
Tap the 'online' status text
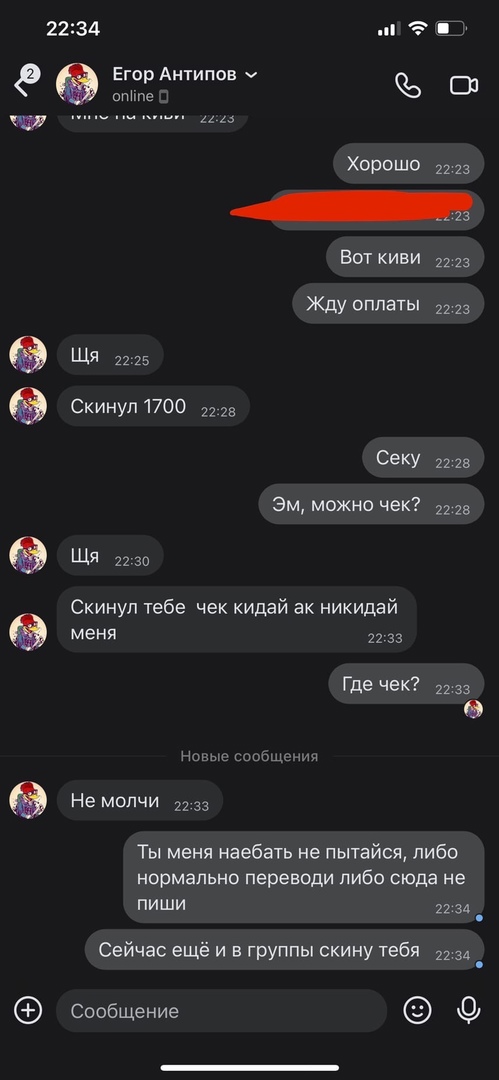pyautogui.click(x=133, y=96)
